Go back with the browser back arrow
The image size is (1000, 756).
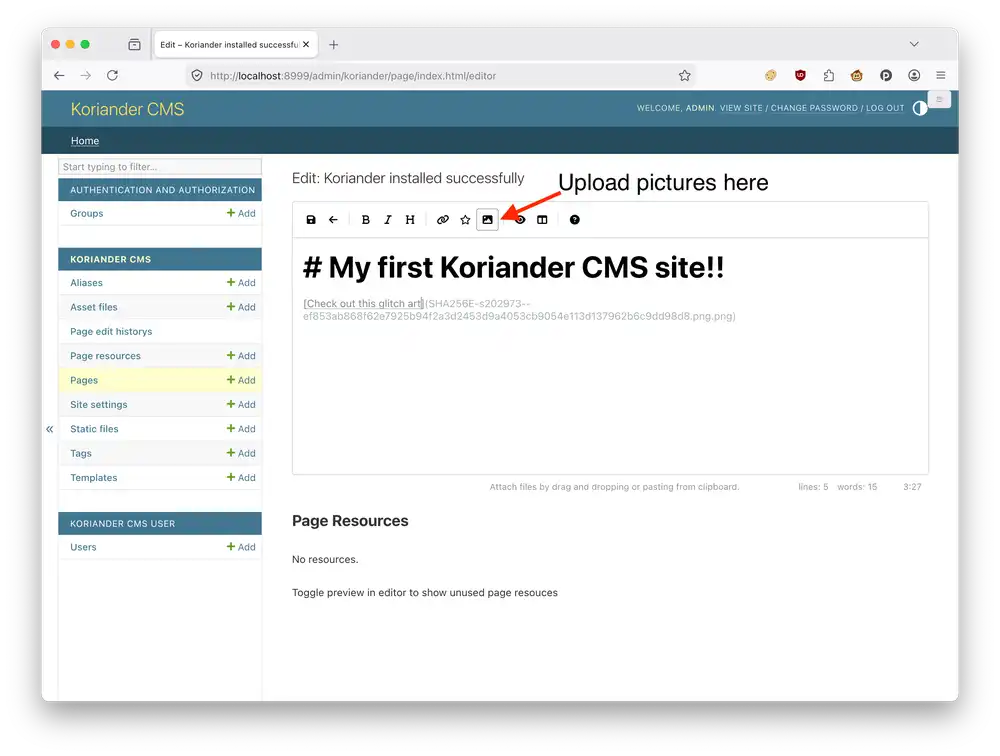(x=59, y=75)
